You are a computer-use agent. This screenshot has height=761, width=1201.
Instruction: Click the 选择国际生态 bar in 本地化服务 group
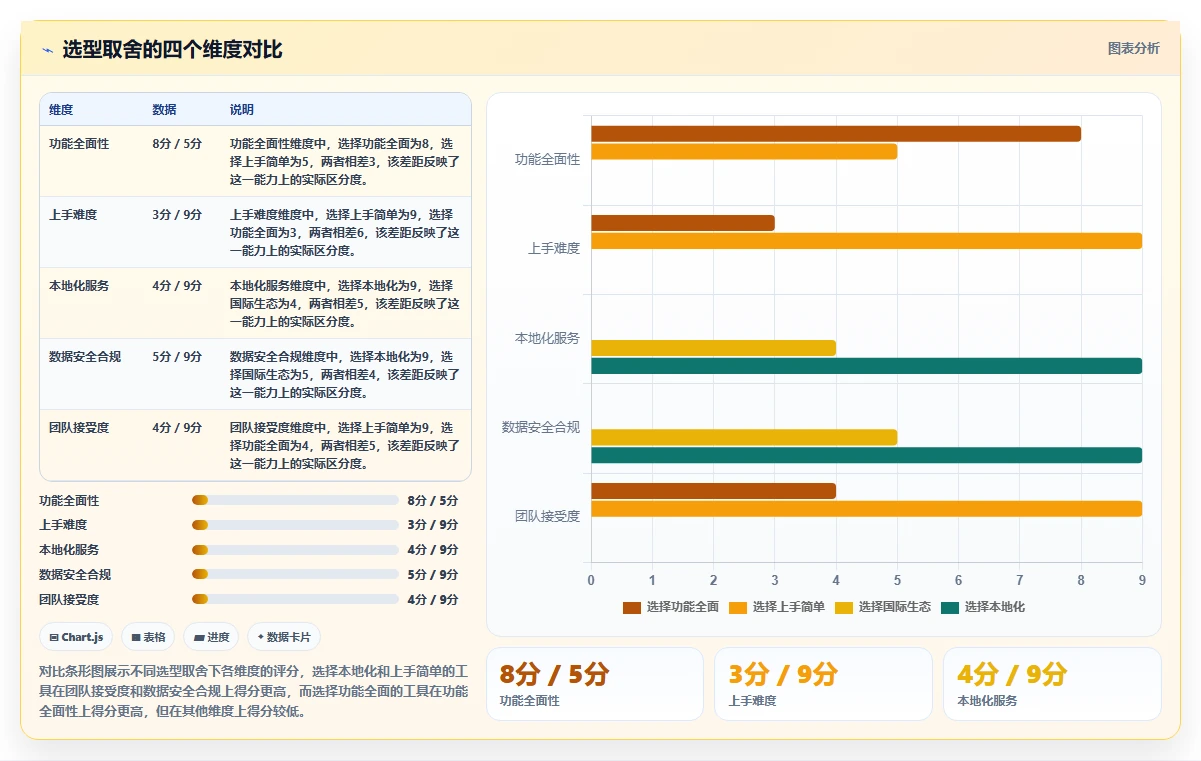(x=713, y=348)
